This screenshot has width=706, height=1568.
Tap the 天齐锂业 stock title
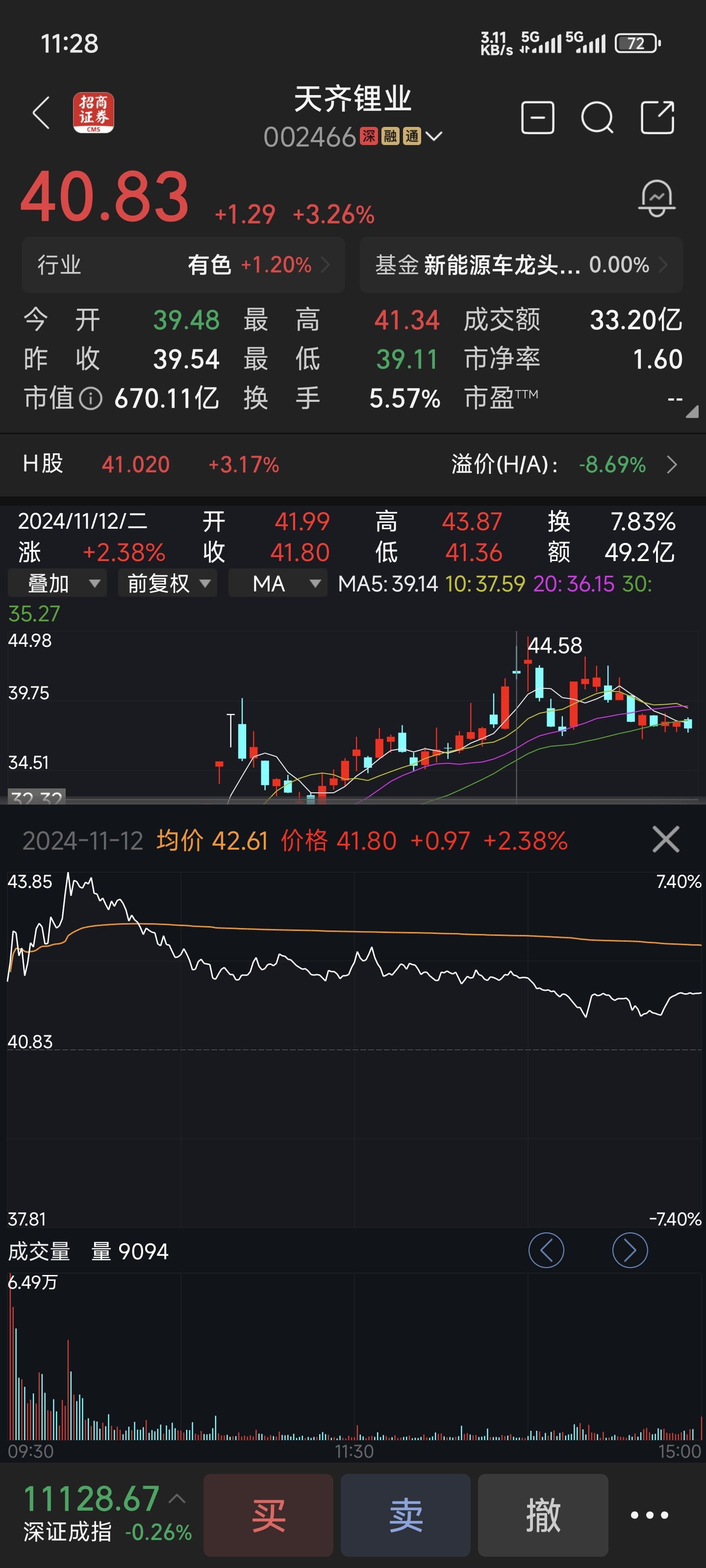pyautogui.click(x=353, y=99)
